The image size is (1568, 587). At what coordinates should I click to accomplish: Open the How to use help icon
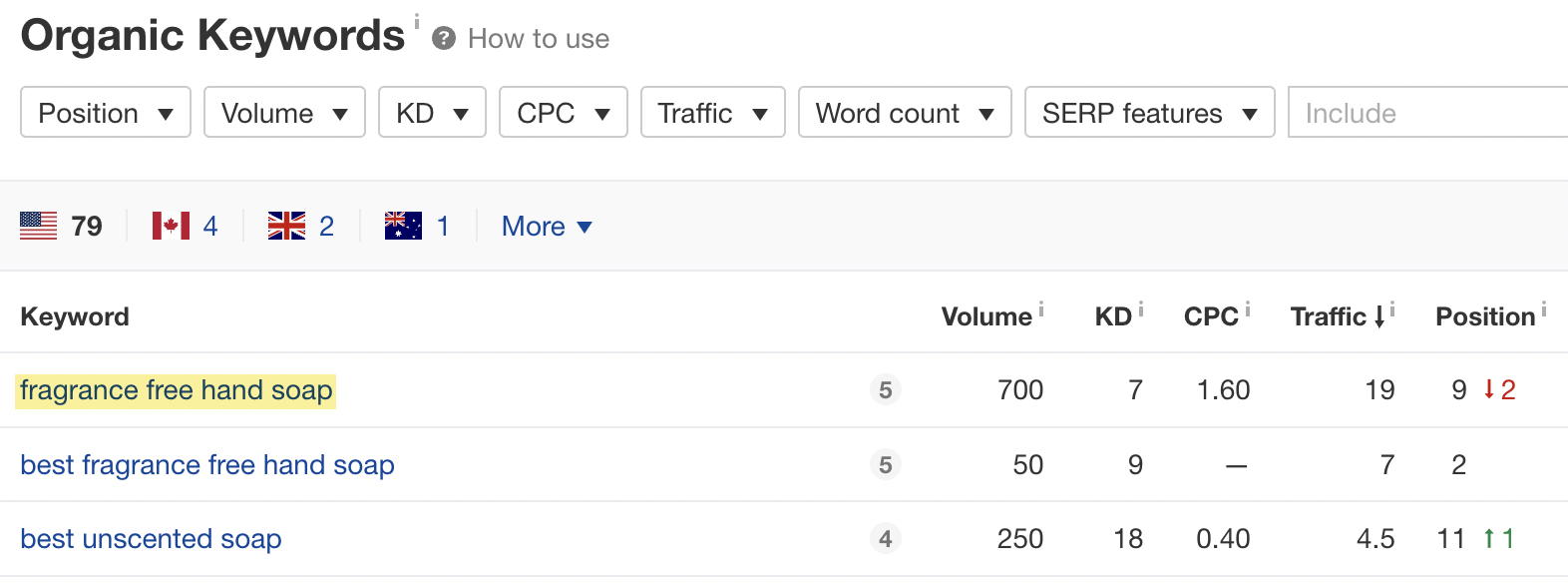click(445, 39)
